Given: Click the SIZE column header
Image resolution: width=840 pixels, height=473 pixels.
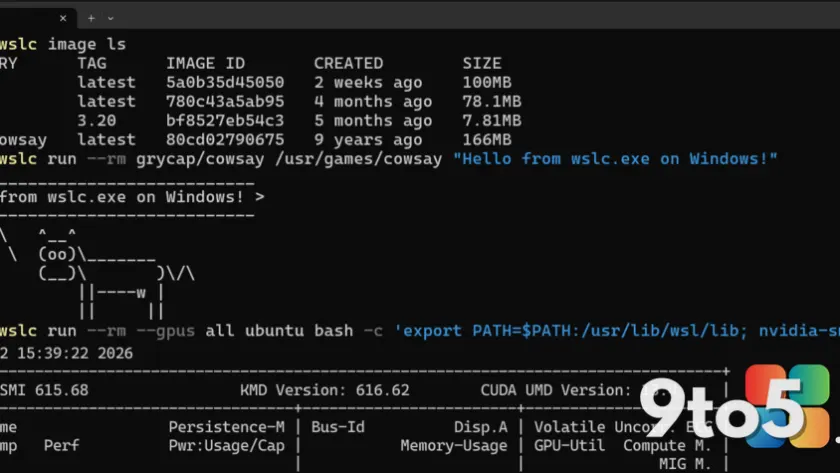Looking at the screenshot, I should pos(482,63).
